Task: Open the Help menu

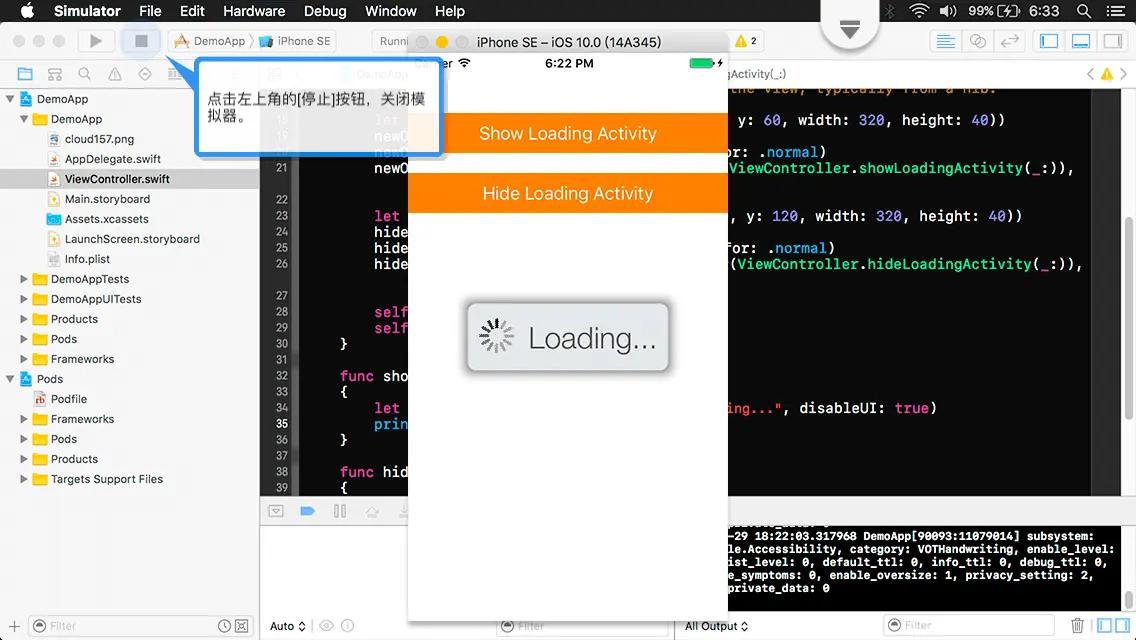Action: pyautogui.click(x=449, y=11)
